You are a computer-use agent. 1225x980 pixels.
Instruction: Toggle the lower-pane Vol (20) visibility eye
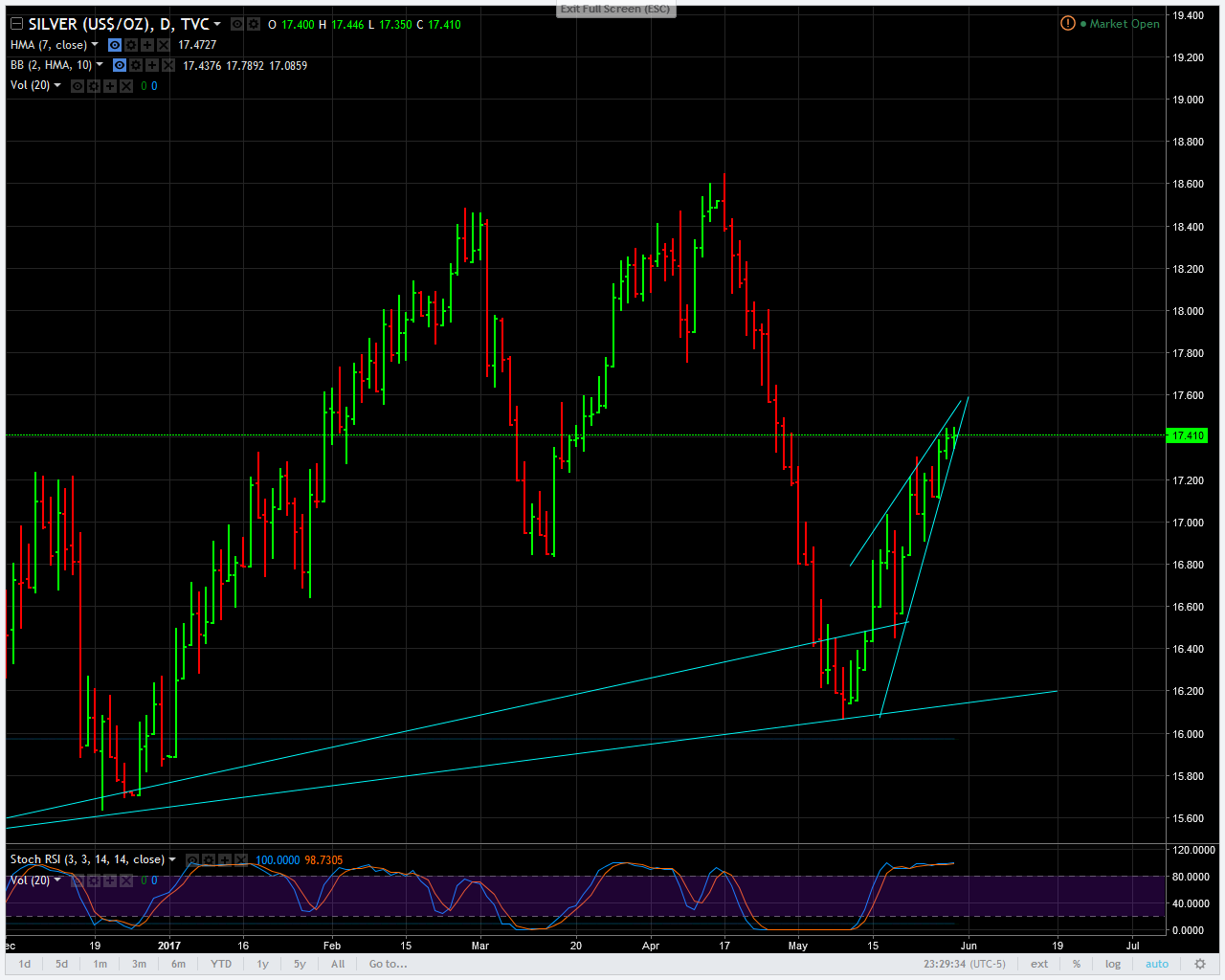(x=78, y=880)
